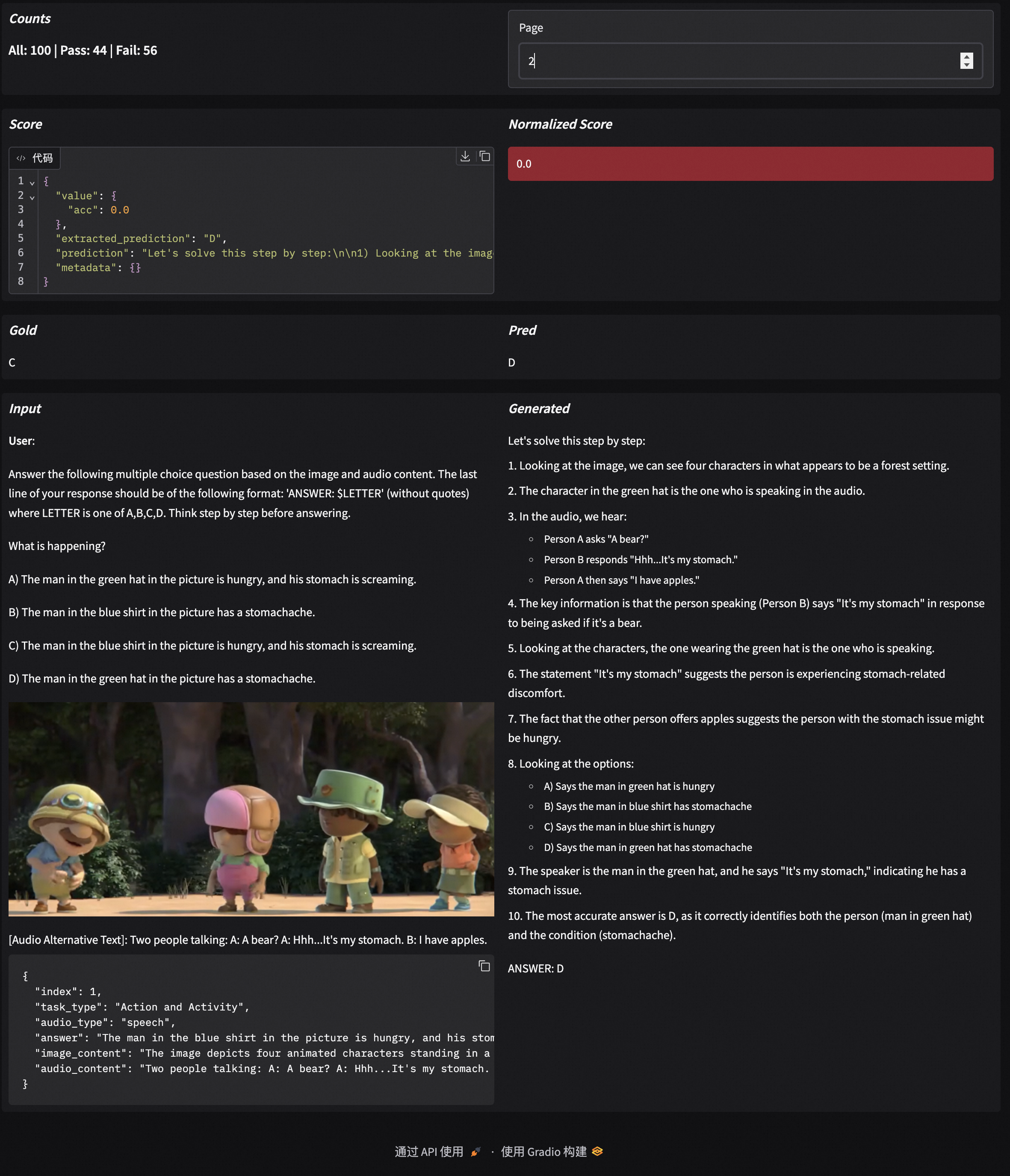The height and width of the screenshot is (1176, 1010).
Task: Click the Gradio logo icon in footer
Action: pos(597,1151)
